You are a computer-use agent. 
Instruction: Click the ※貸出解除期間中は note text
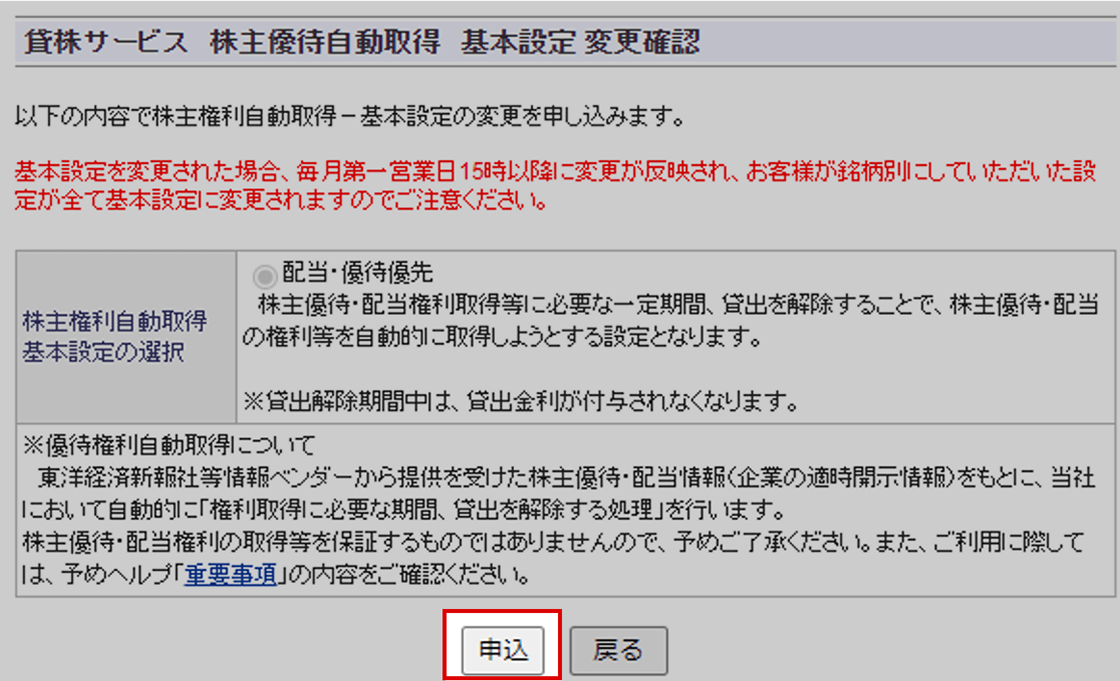click(x=521, y=402)
